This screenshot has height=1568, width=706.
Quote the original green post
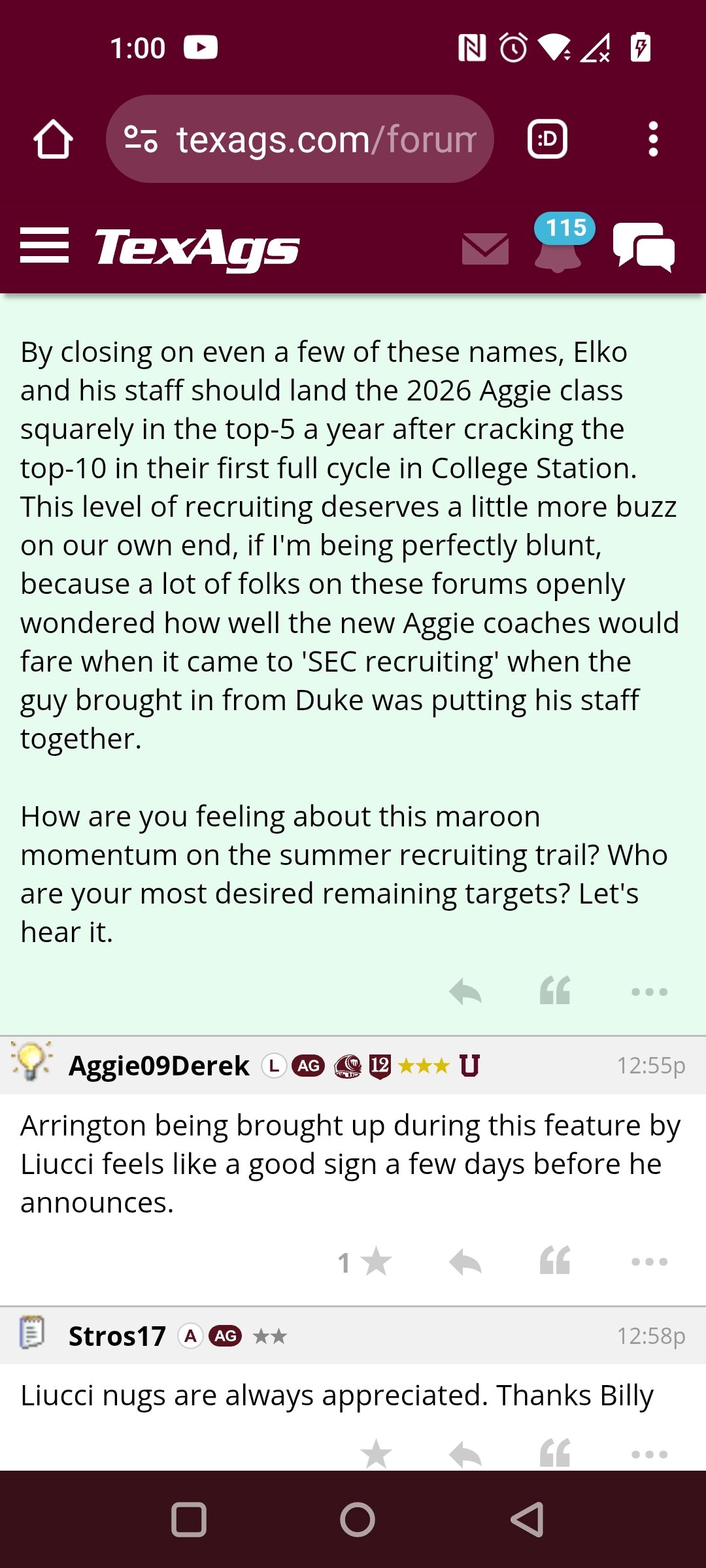pyautogui.click(x=555, y=991)
